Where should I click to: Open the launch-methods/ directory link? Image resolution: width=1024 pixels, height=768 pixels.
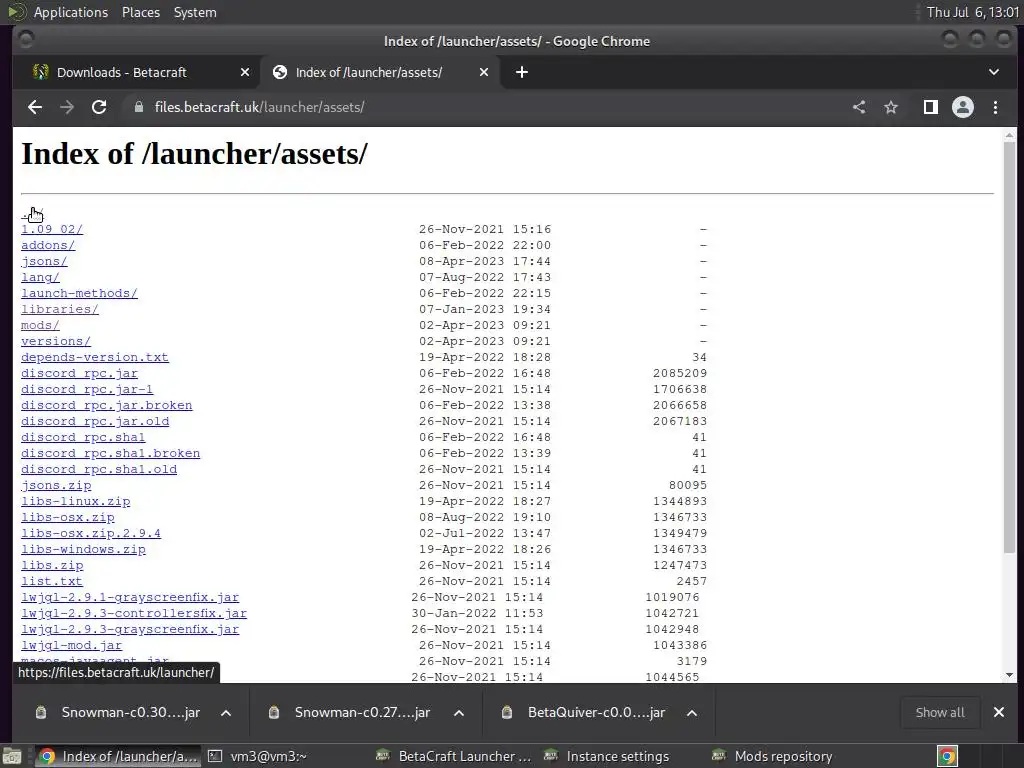(80, 293)
